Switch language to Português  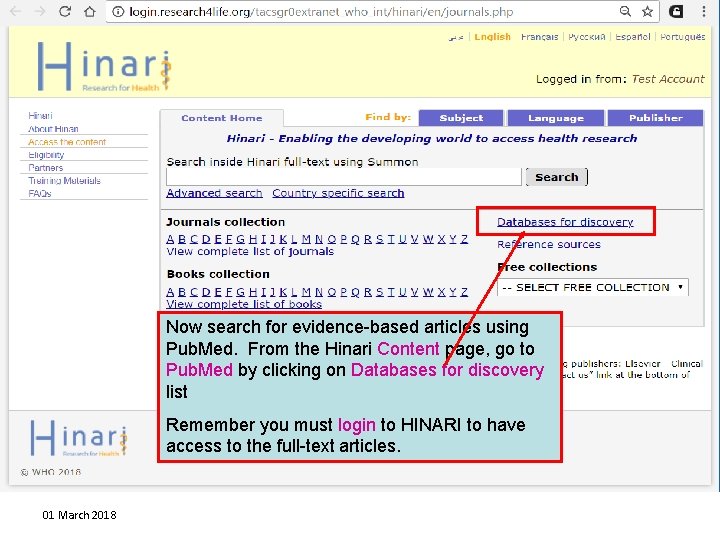tap(682, 37)
